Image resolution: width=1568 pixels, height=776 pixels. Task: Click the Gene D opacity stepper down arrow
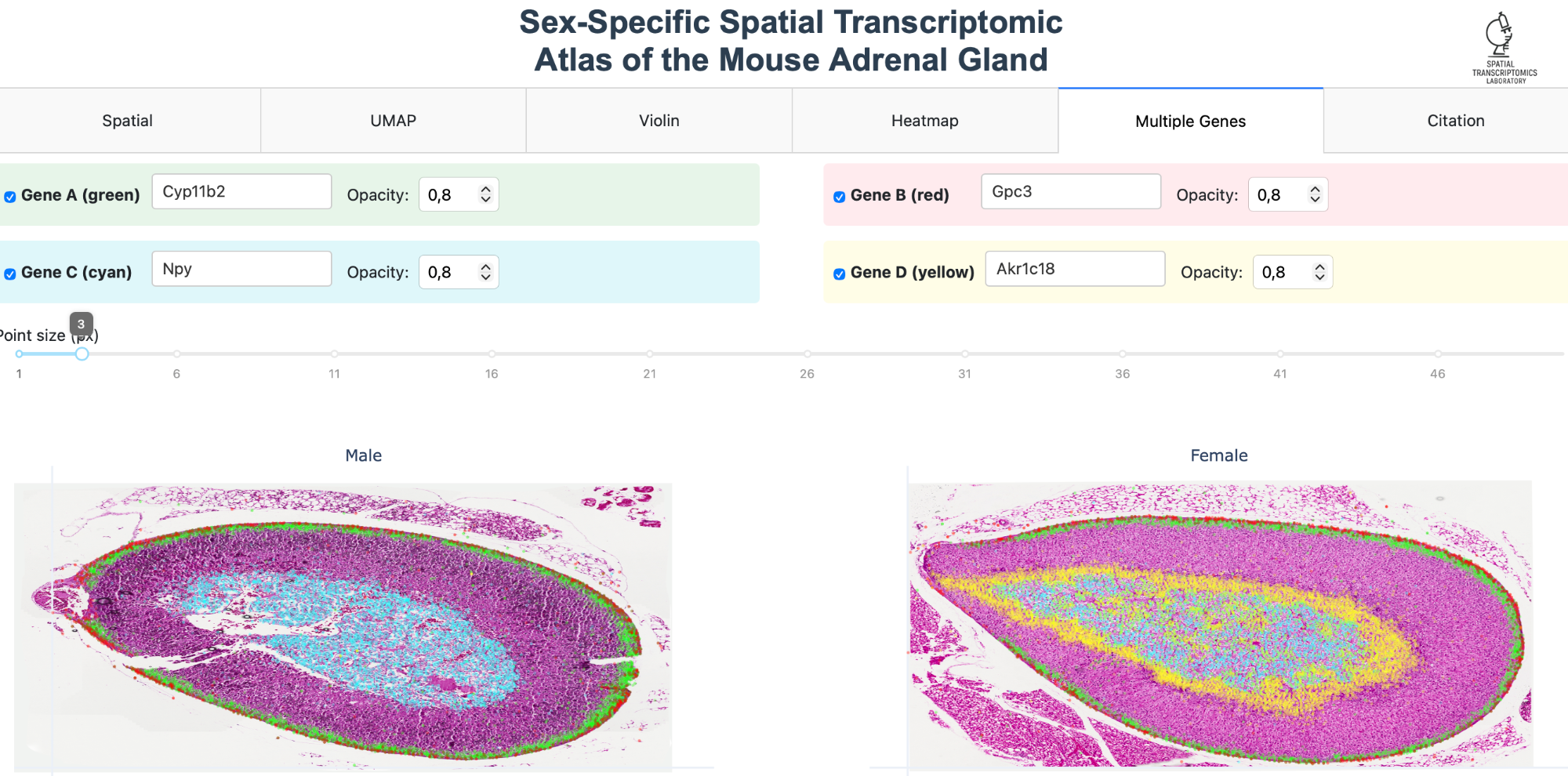click(1320, 277)
